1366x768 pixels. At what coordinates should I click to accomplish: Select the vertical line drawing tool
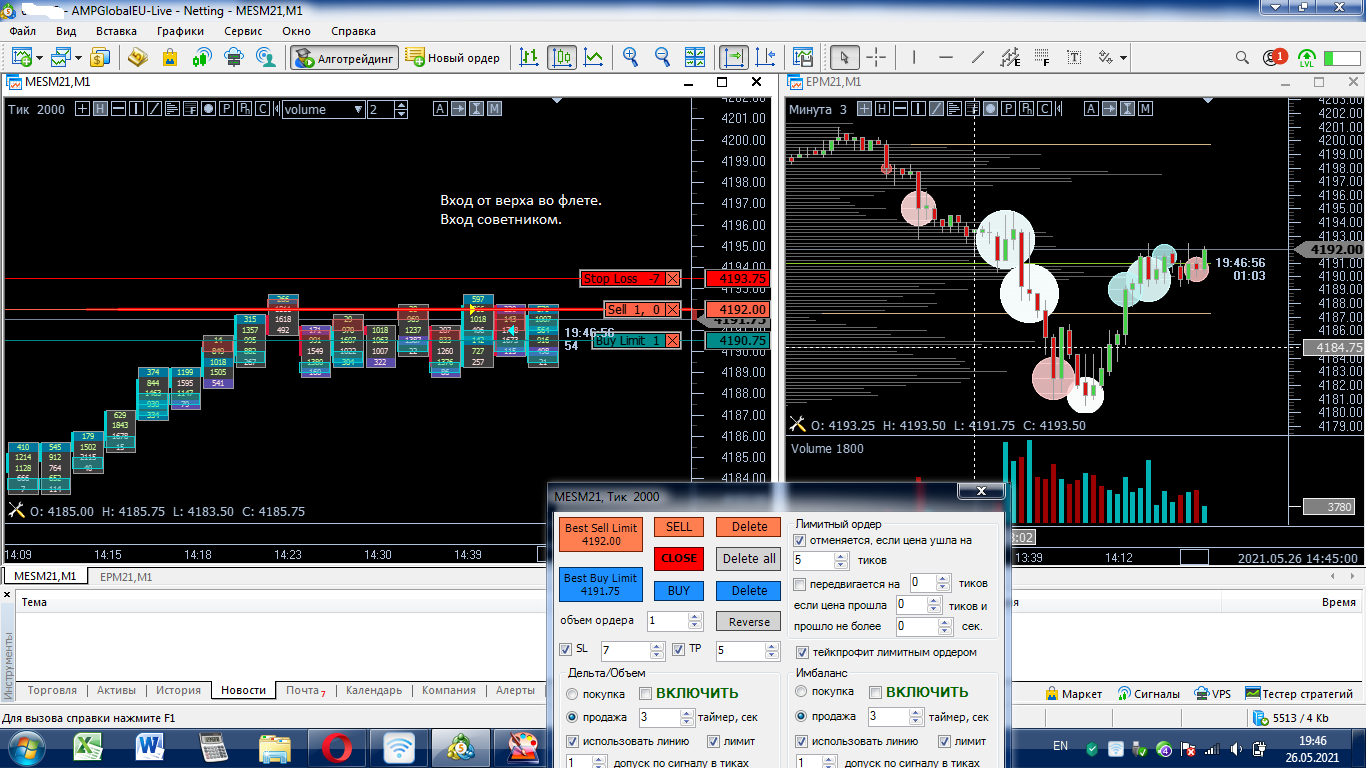coord(915,58)
